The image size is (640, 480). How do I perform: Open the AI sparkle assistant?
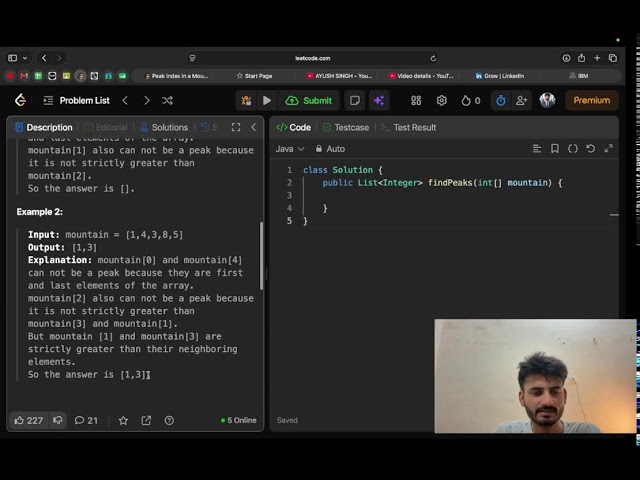coord(379,100)
